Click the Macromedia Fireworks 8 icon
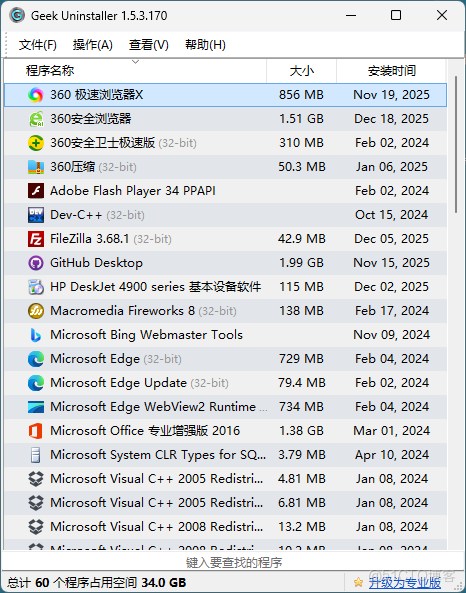Viewport: 466px width, 593px height. point(36,311)
